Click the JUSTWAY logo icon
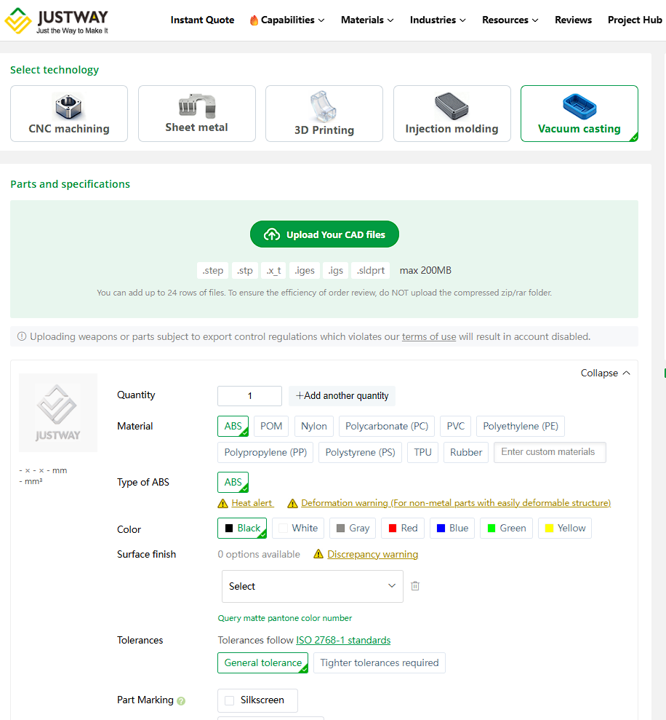The image size is (666, 720). click(18, 20)
